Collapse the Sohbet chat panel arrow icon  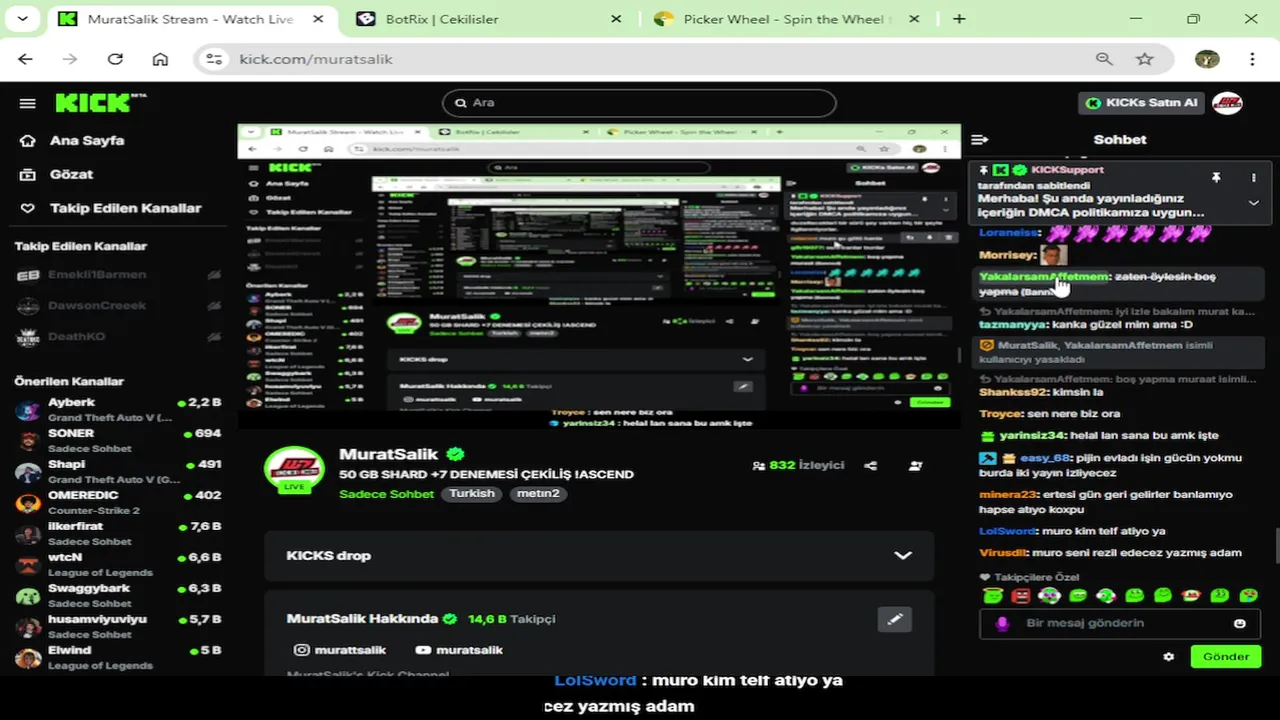pyautogui.click(x=980, y=140)
